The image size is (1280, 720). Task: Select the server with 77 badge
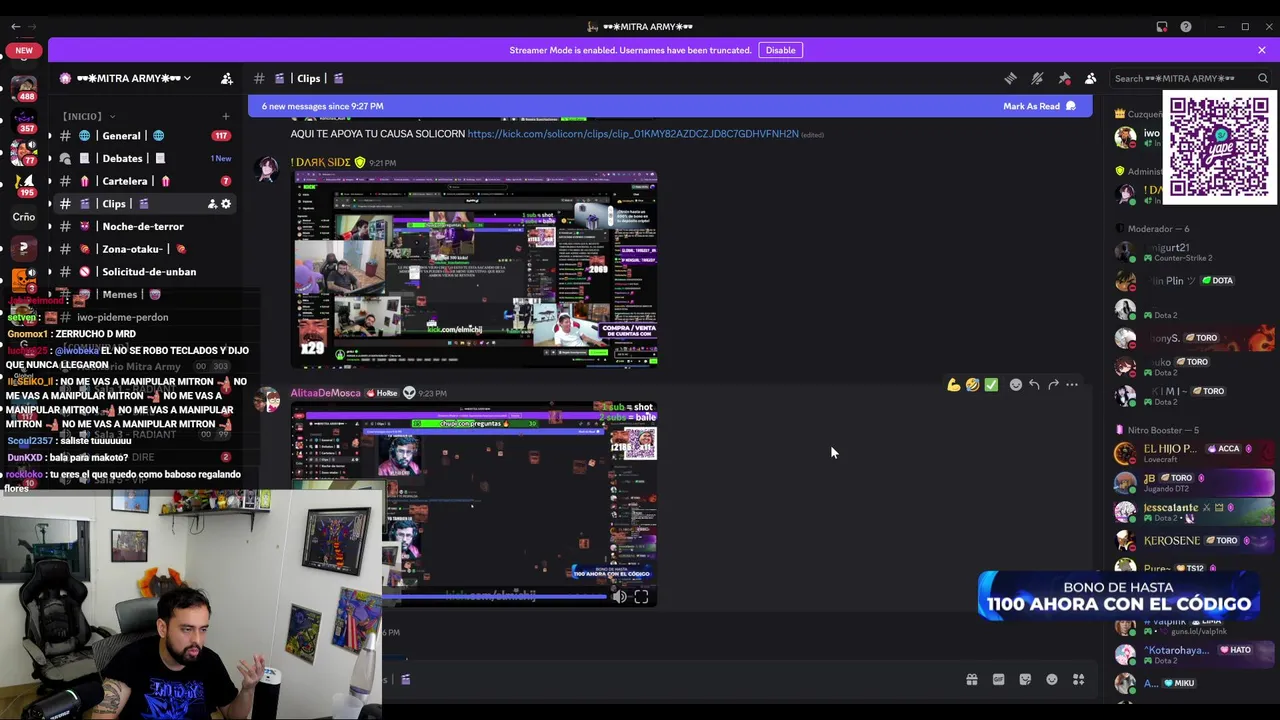(x=24, y=153)
